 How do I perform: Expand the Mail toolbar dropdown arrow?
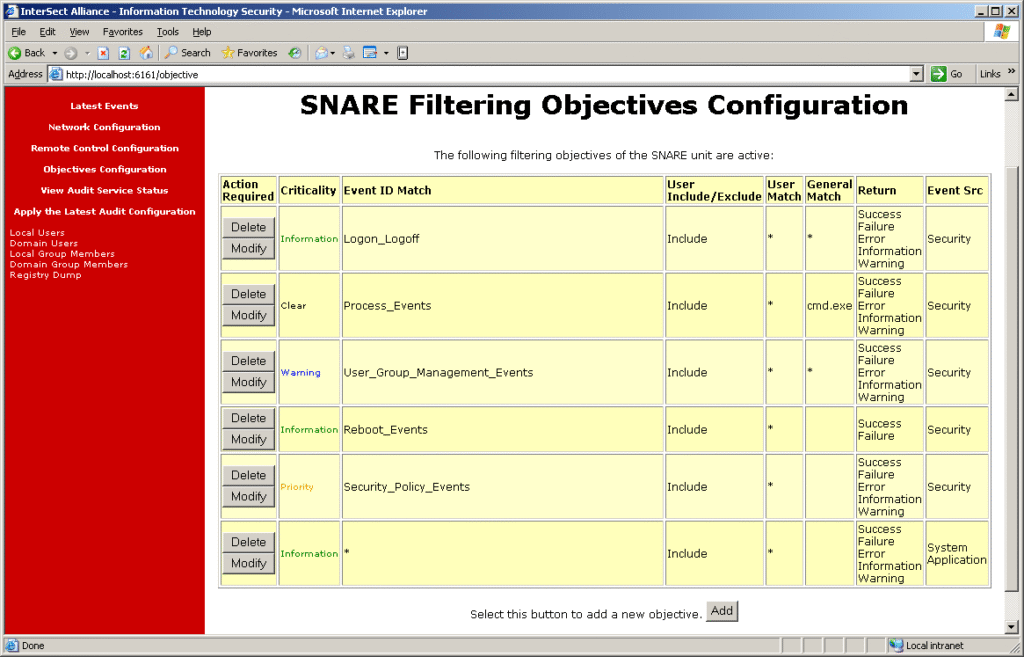coord(332,53)
